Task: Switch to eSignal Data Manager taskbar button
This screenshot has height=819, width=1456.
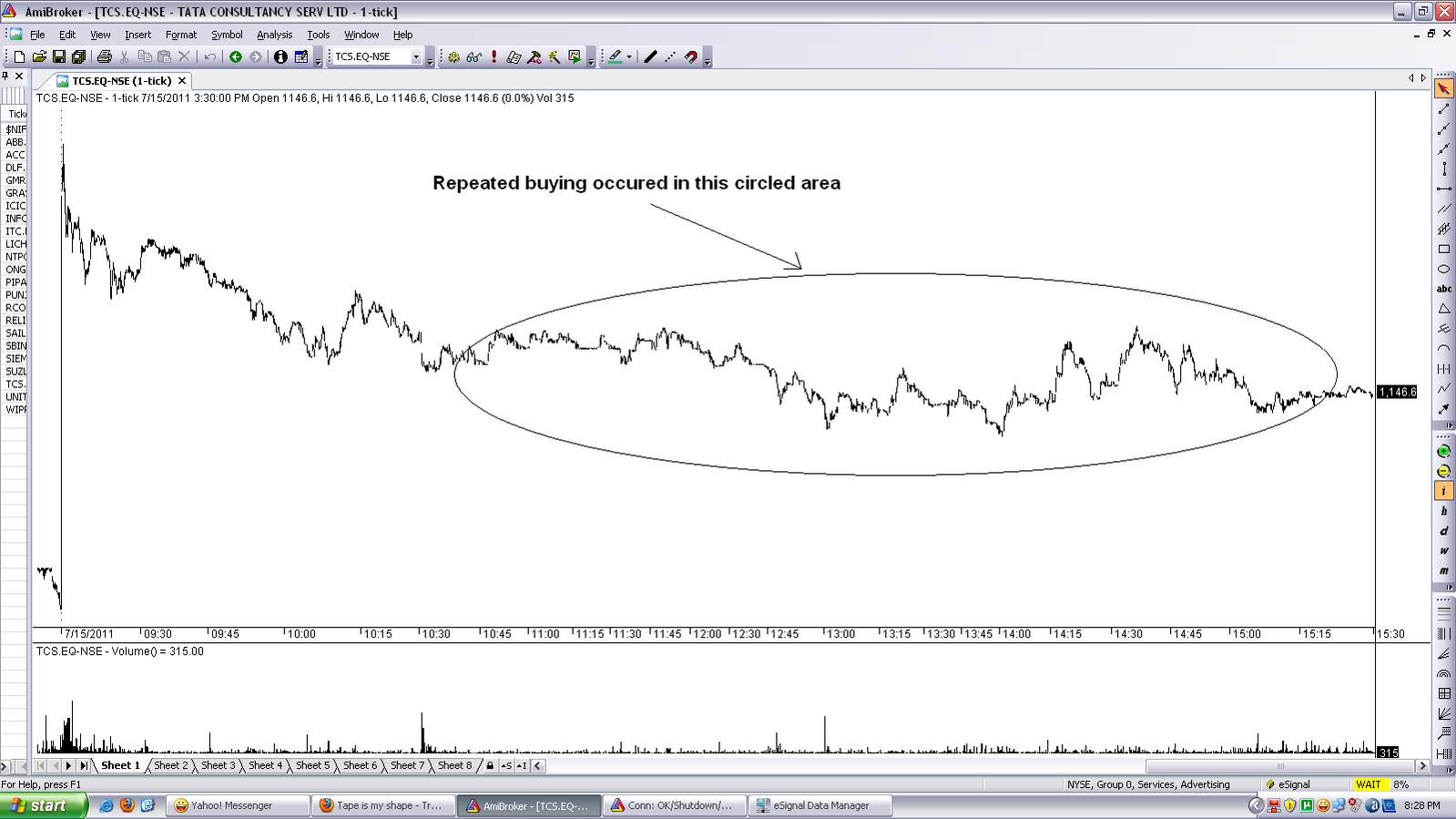Action: [x=820, y=805]
